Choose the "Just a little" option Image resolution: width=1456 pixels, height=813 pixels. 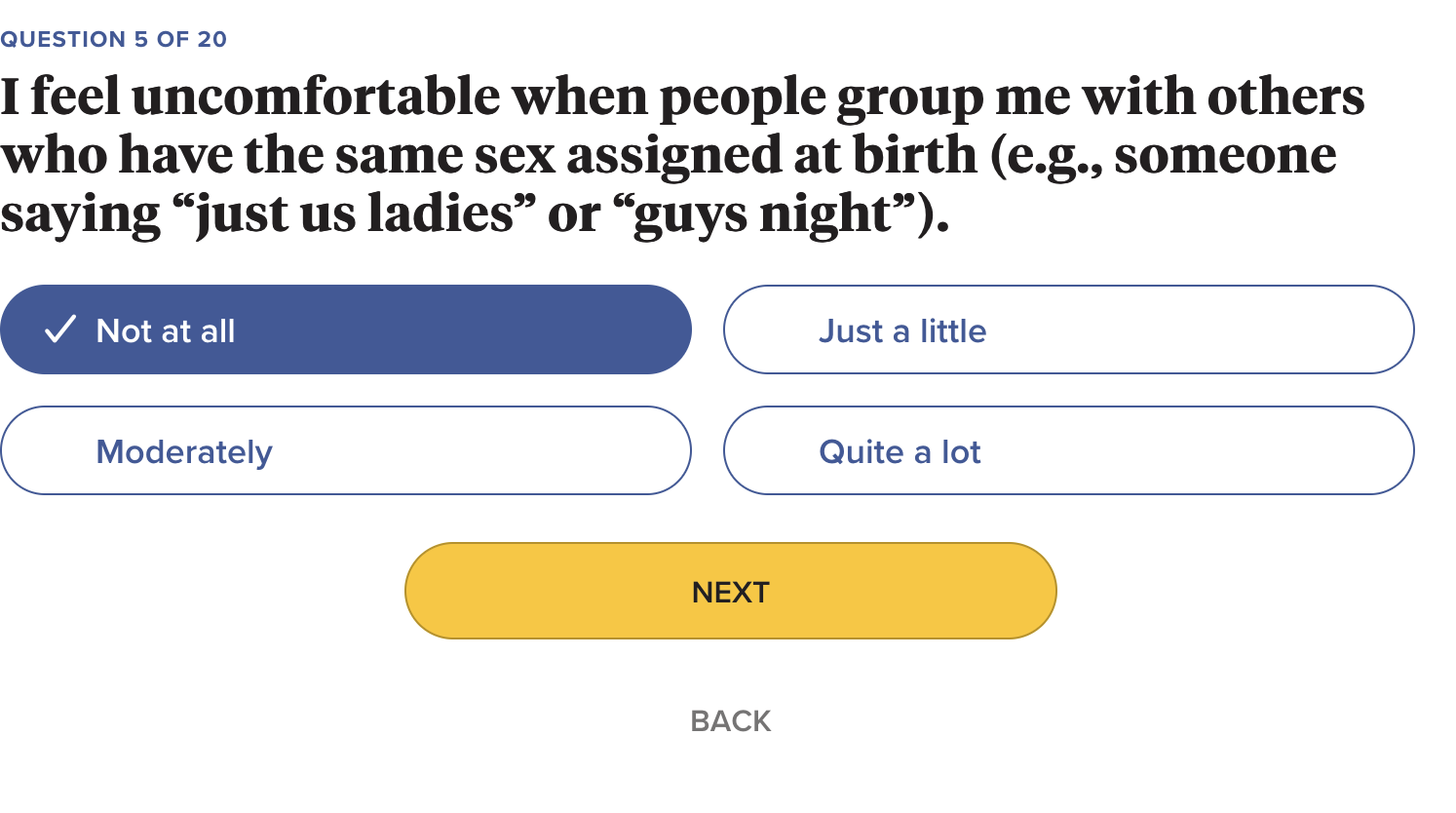1068,329
